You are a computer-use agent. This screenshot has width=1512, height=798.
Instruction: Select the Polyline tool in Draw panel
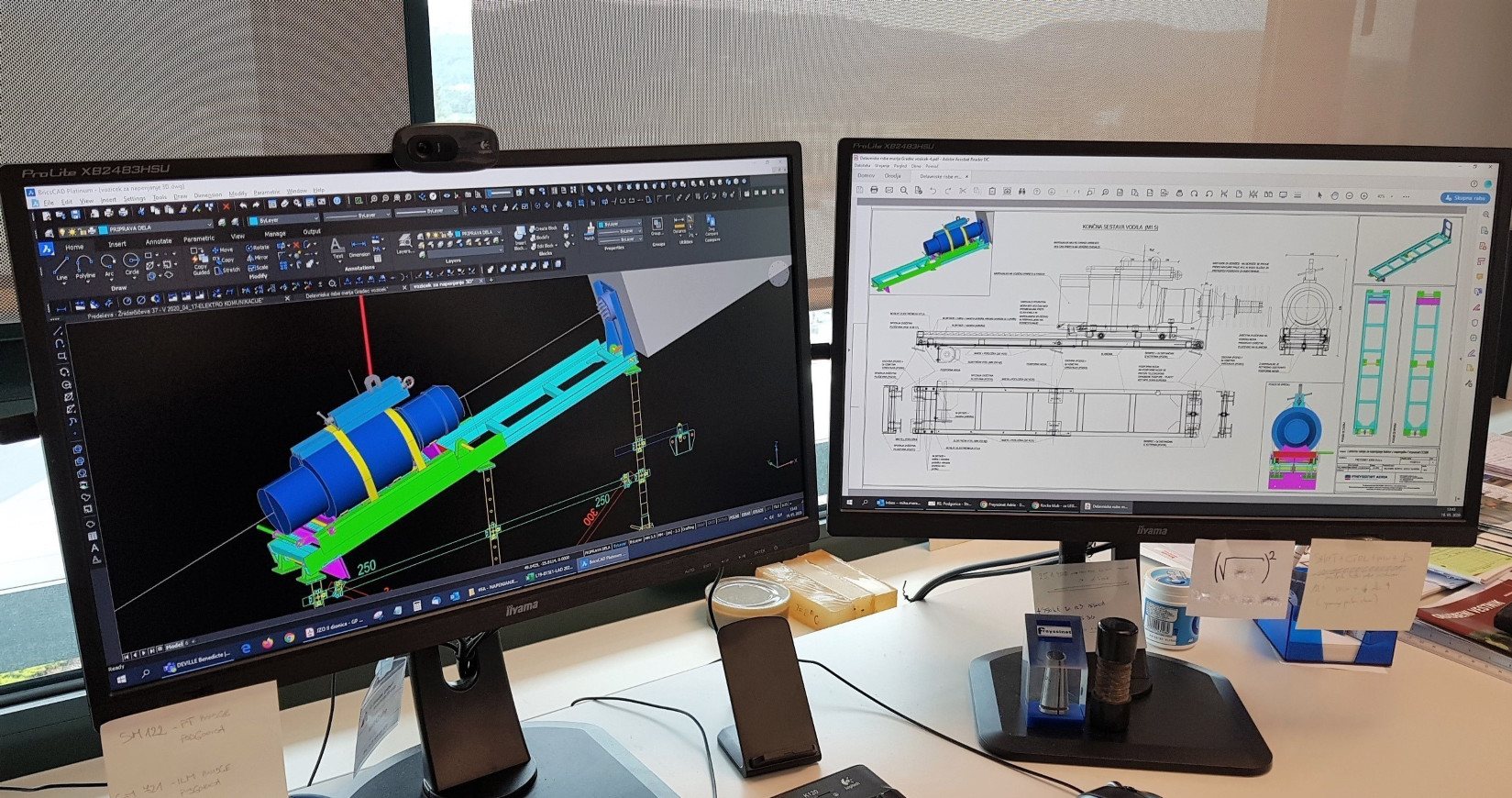[x=84, y=267]
